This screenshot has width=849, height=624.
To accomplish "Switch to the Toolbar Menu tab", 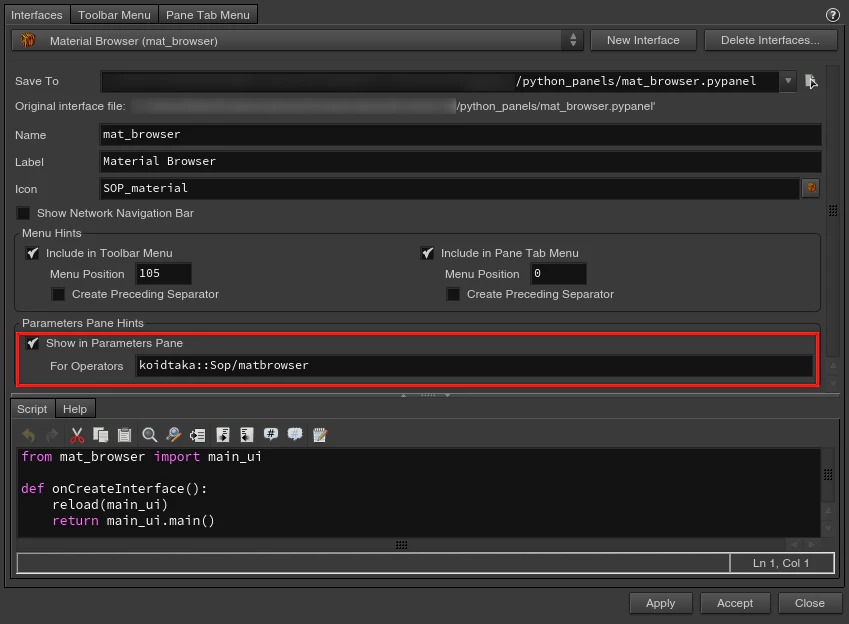I will pyautogui.click(x=114, y=15).
